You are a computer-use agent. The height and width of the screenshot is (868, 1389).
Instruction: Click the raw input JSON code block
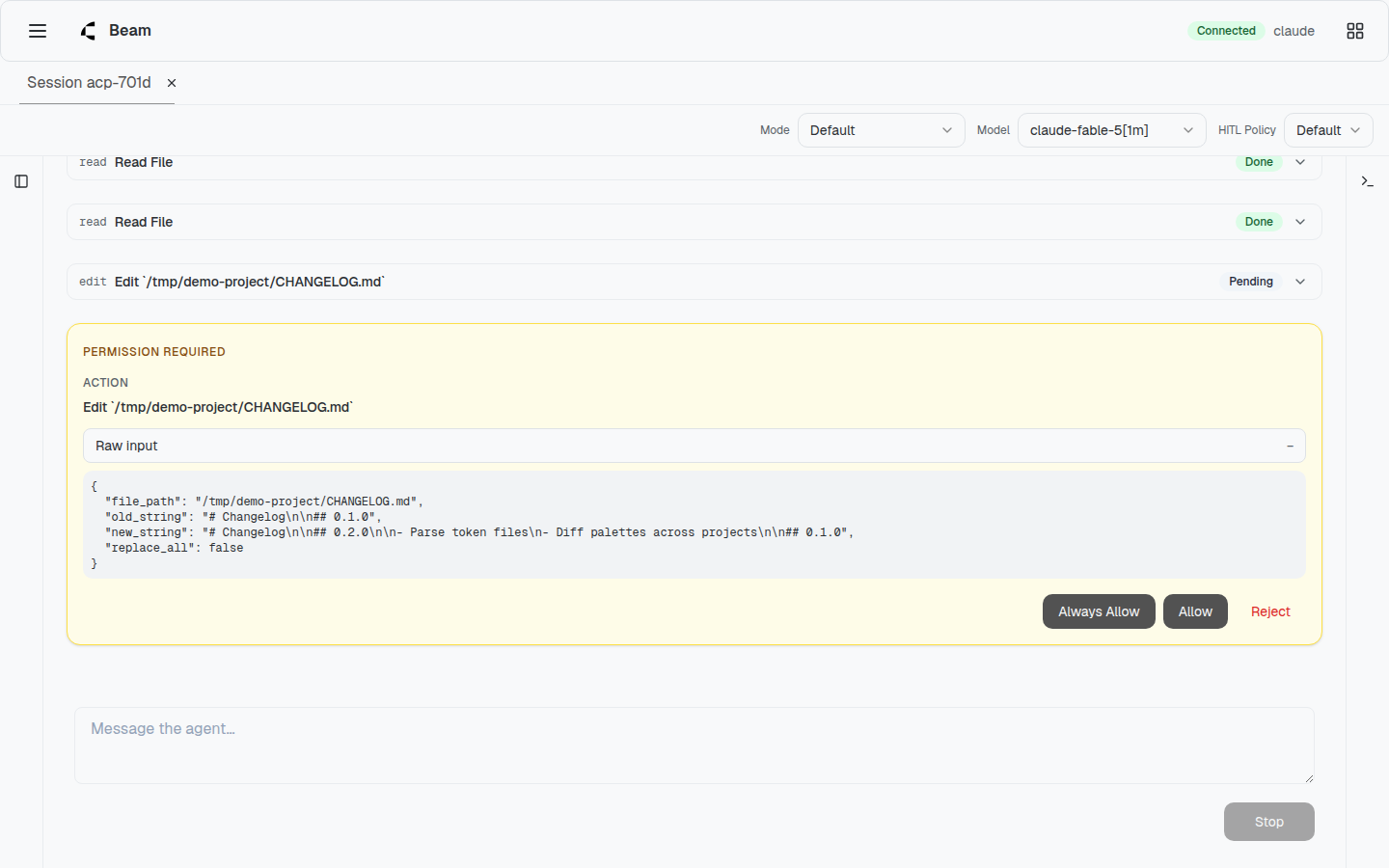point(694,525)
